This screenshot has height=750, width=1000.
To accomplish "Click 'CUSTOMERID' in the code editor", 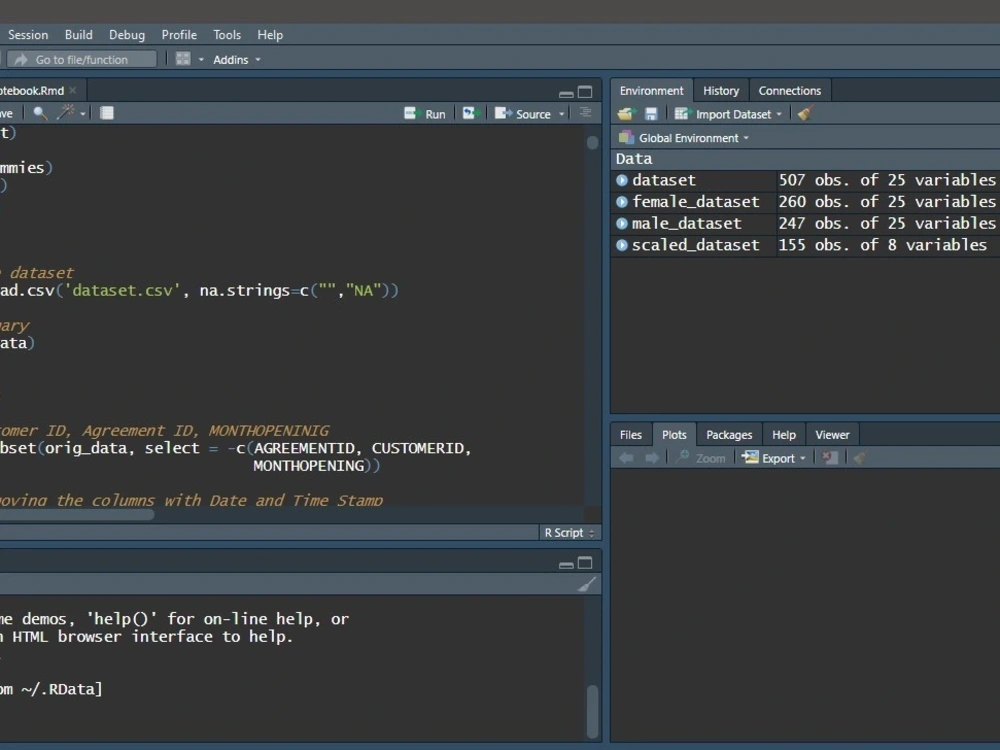I will tap(418, 448).
